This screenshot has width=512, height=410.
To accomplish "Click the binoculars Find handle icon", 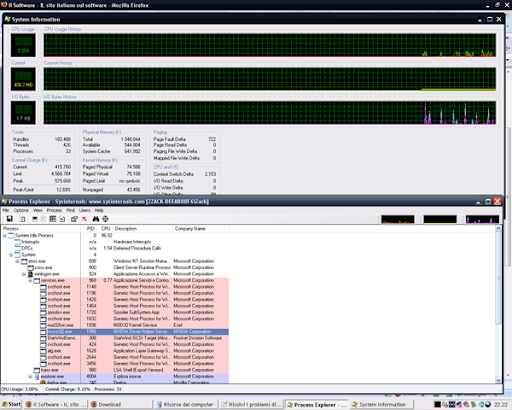I will click(x=96, y=219).
